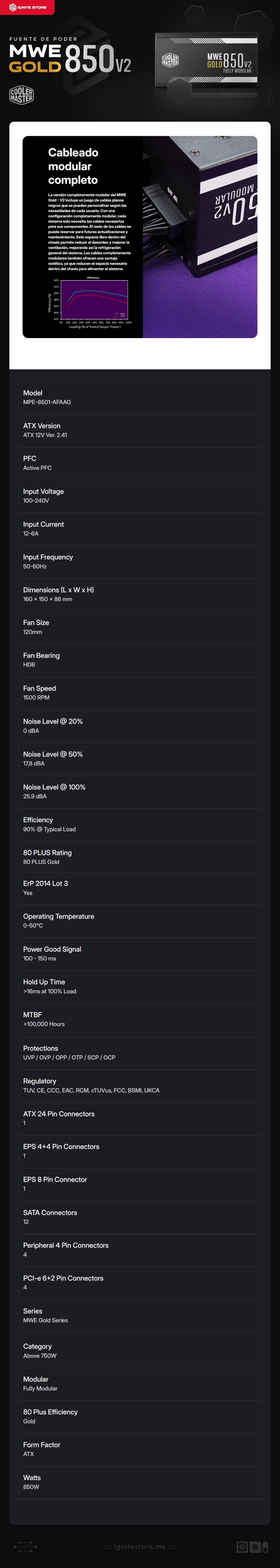Select the Model MPE-8501-AFAAG row
Screen dimensions: 280x1568
point(140,398)
